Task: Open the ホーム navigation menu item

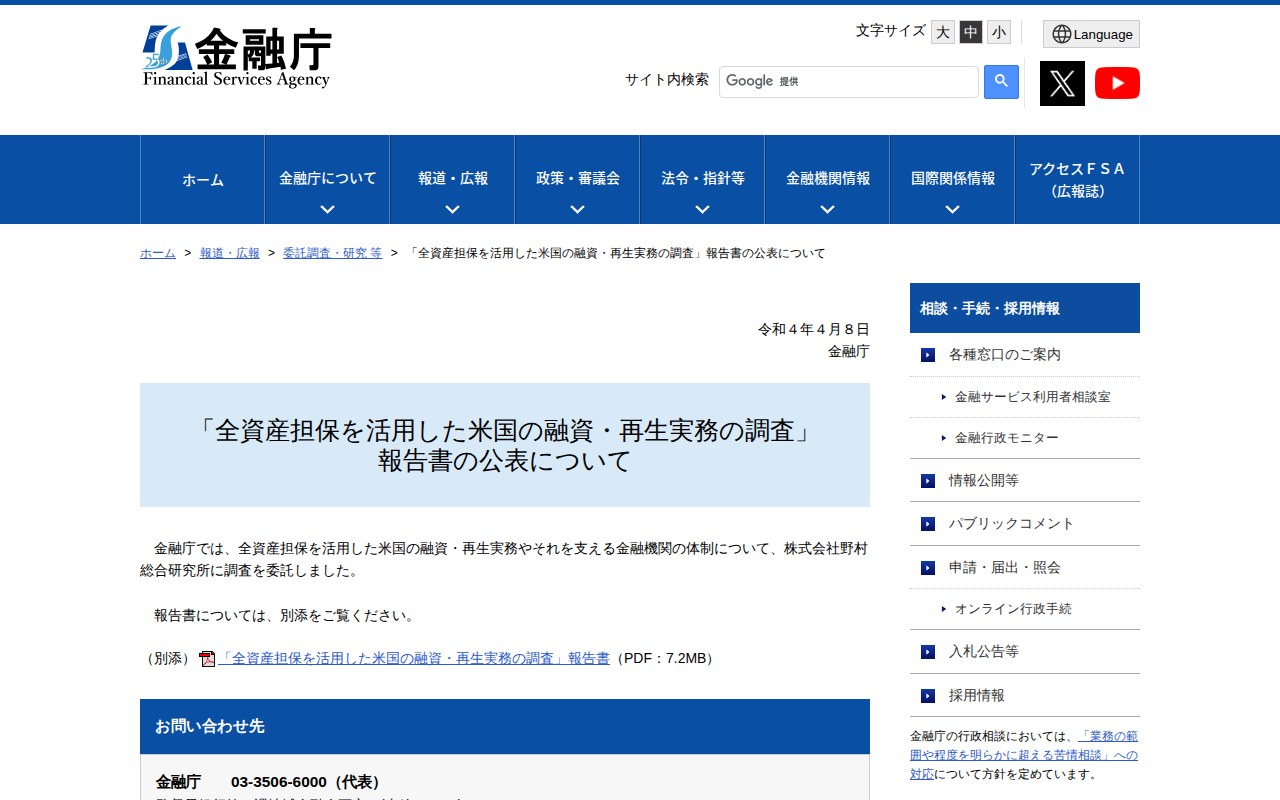Action: coord(202,180)
